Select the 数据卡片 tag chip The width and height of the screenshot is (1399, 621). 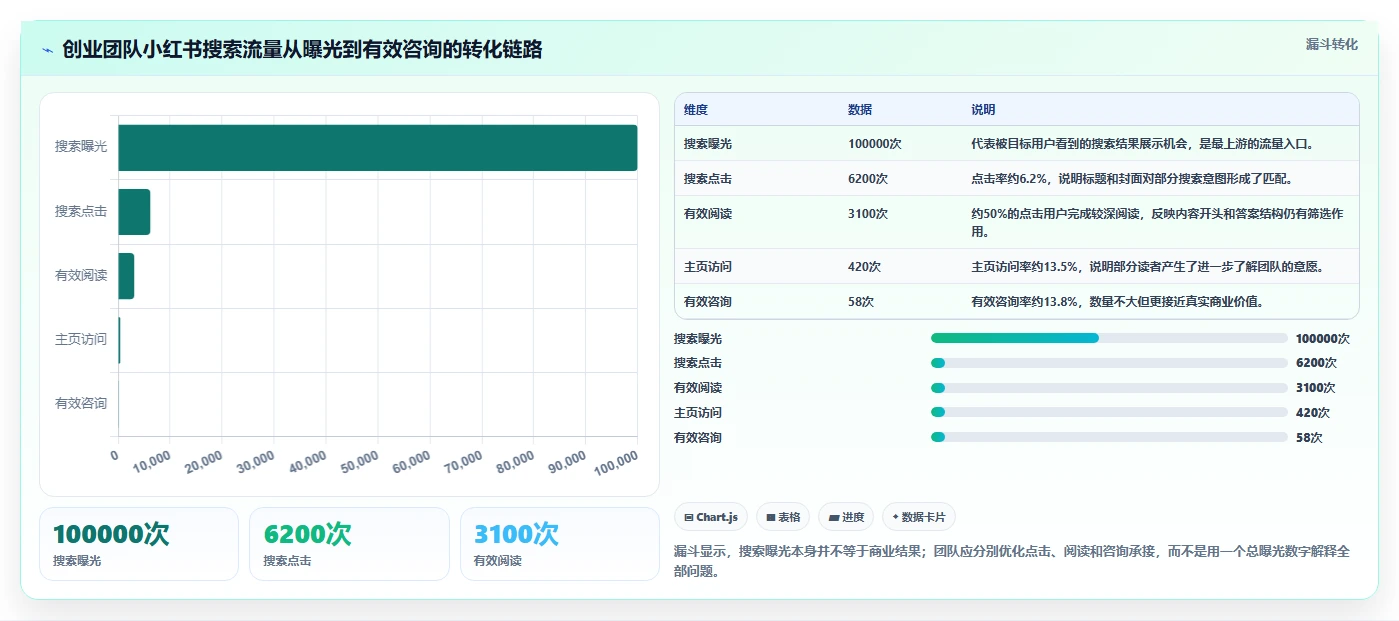[x=918, y=517]
